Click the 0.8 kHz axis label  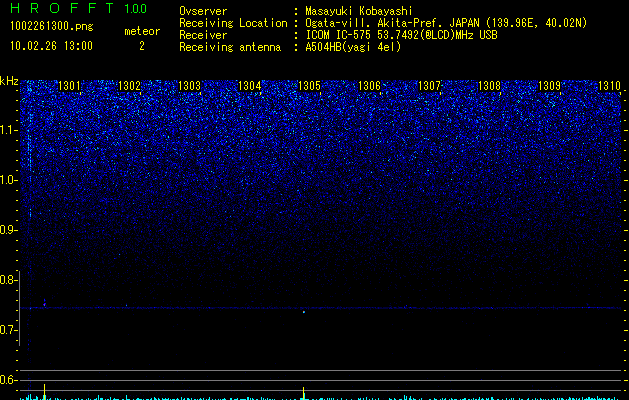(x=7, y=280)
